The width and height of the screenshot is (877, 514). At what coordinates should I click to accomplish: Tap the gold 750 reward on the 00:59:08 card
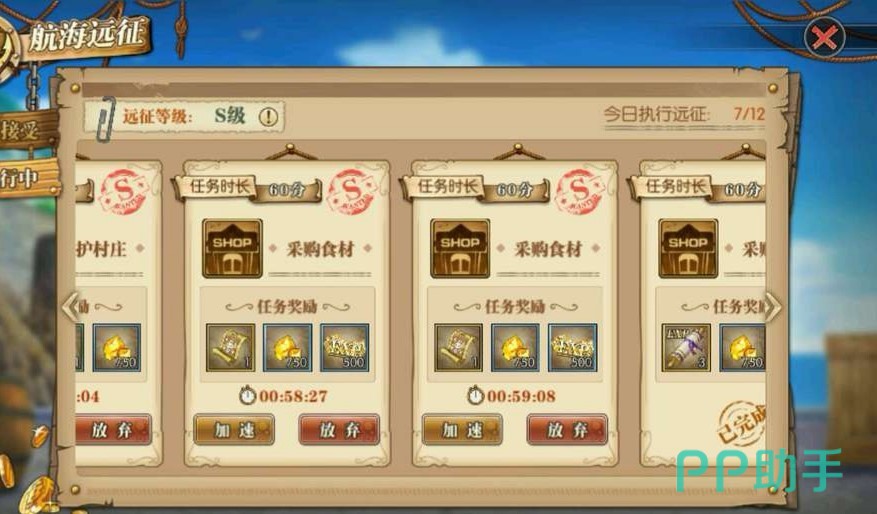[515, 347]
